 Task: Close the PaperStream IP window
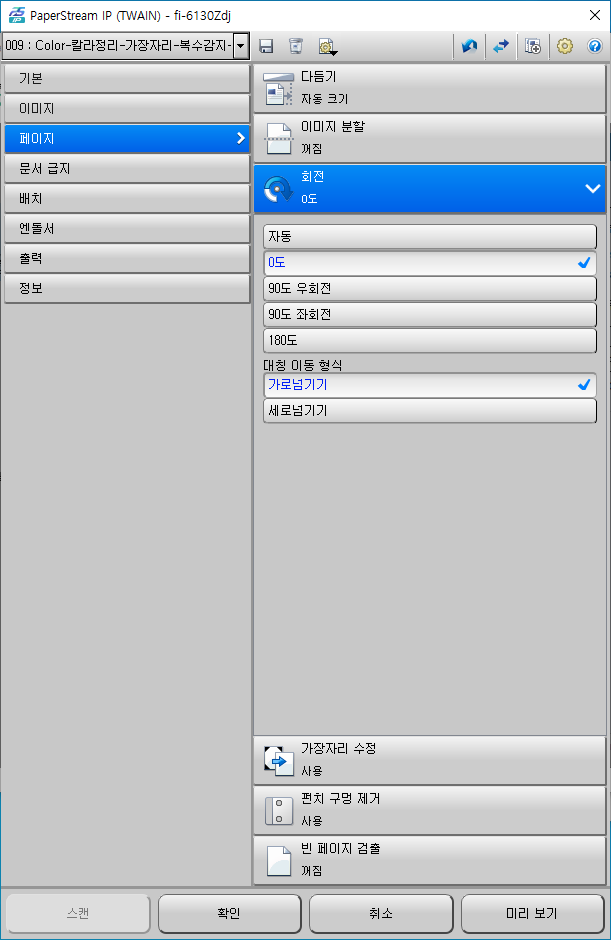595,15
